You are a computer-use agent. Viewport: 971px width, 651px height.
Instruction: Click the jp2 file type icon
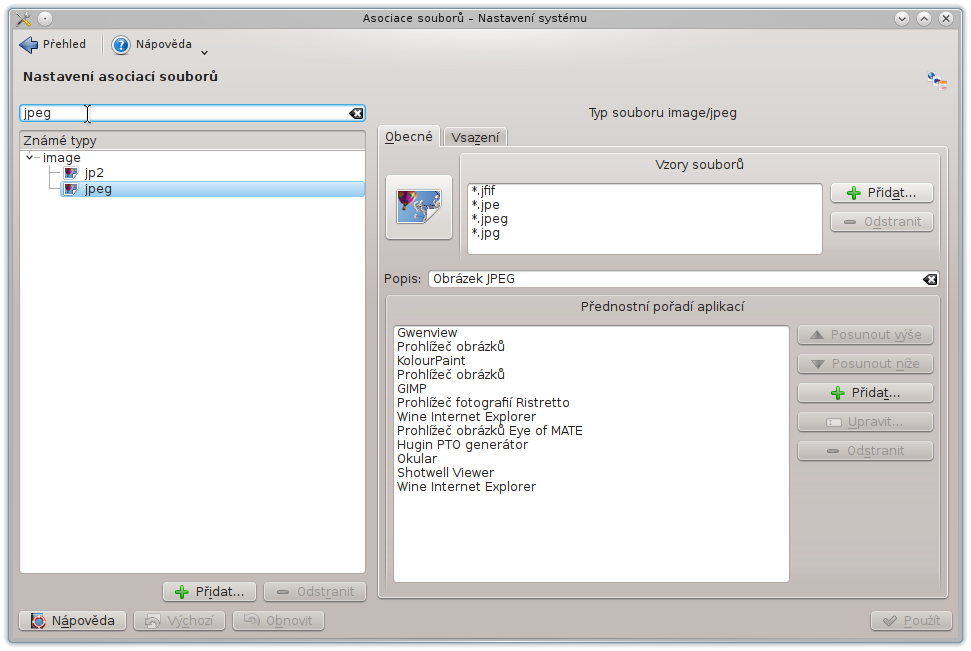[71, 173]
